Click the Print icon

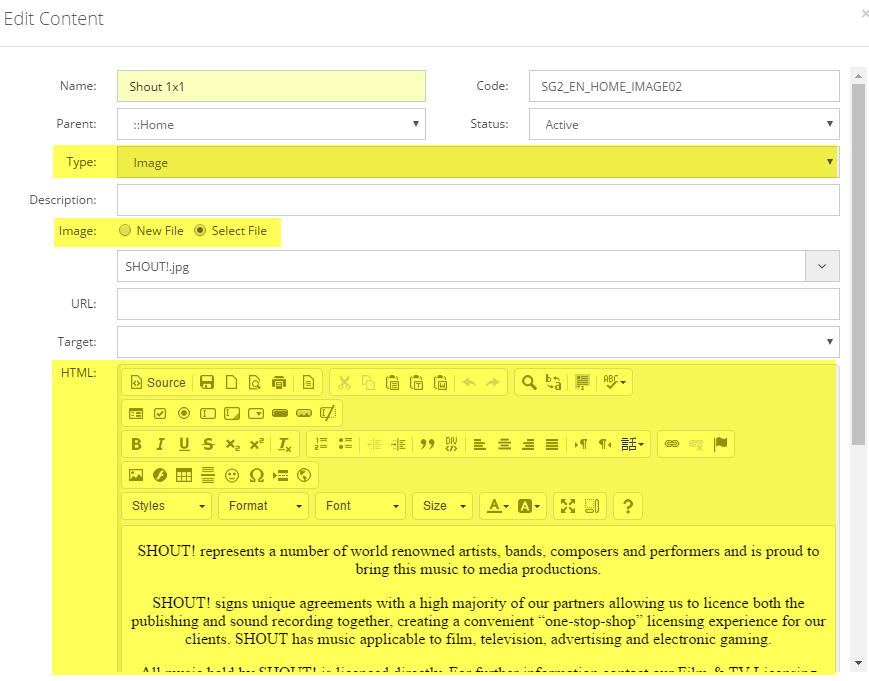(x=279, y=382)
